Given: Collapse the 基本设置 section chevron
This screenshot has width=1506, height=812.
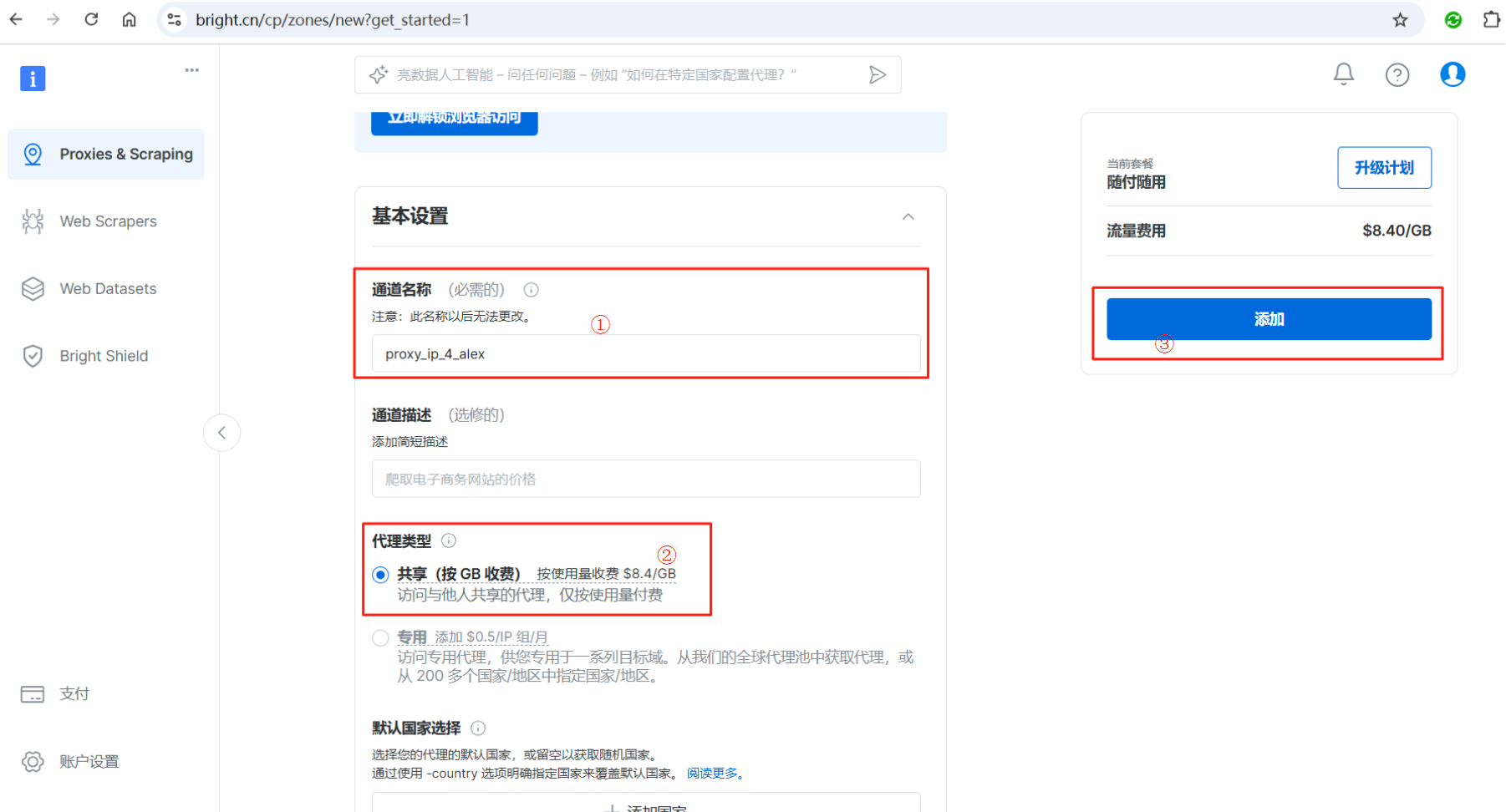Looking at the screenshot, I should tap(908, 216).
